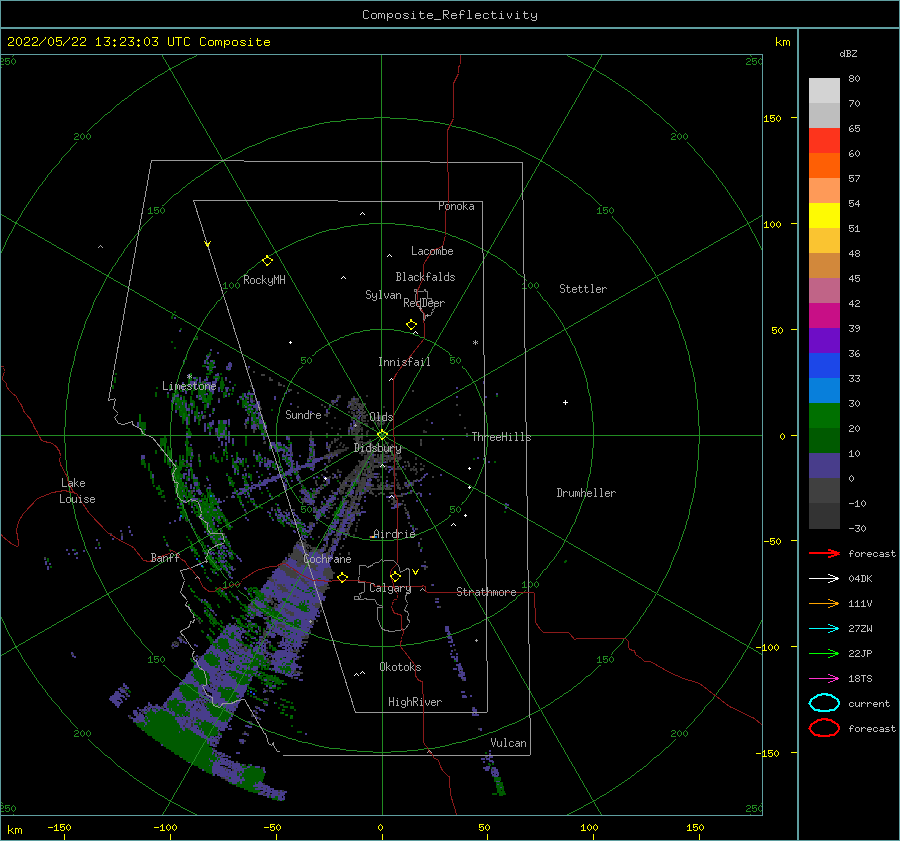Screen dimensions: 900x841
Task: Click the Ponoka label
Action: [456, 206]
